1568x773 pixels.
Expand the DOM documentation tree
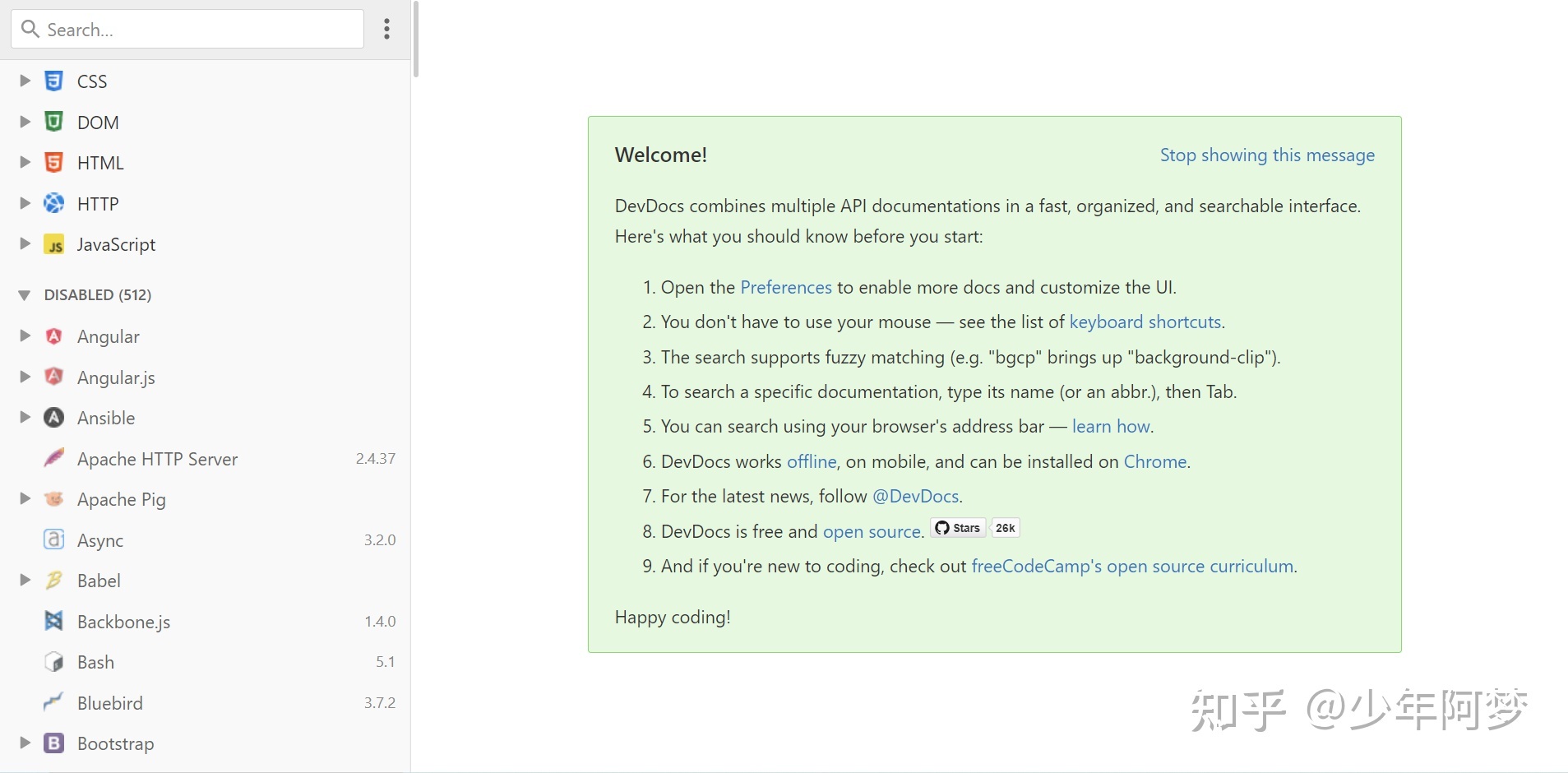25,122
